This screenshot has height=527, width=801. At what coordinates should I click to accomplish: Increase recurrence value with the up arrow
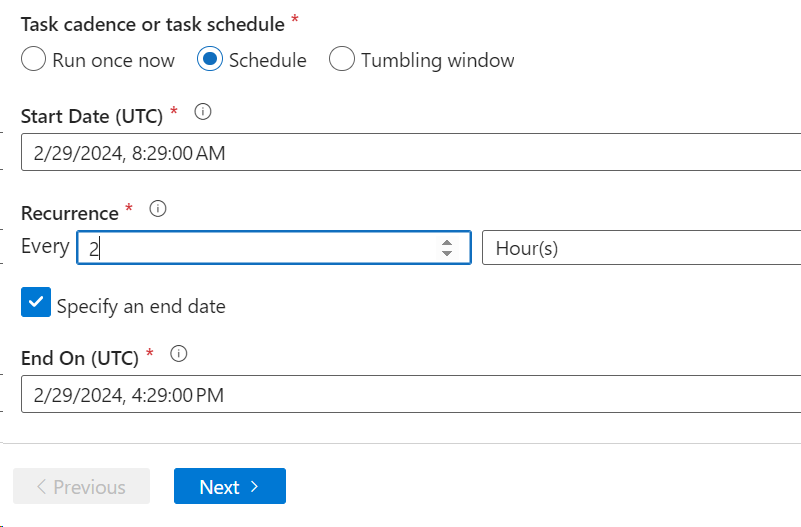click(x=447, y=242)
